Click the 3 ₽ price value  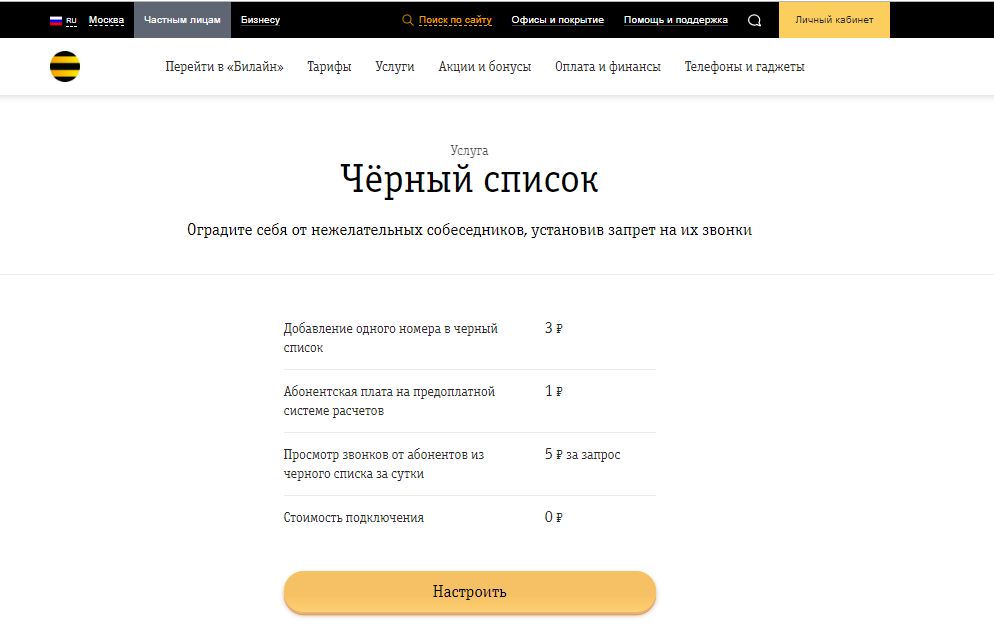554,328
